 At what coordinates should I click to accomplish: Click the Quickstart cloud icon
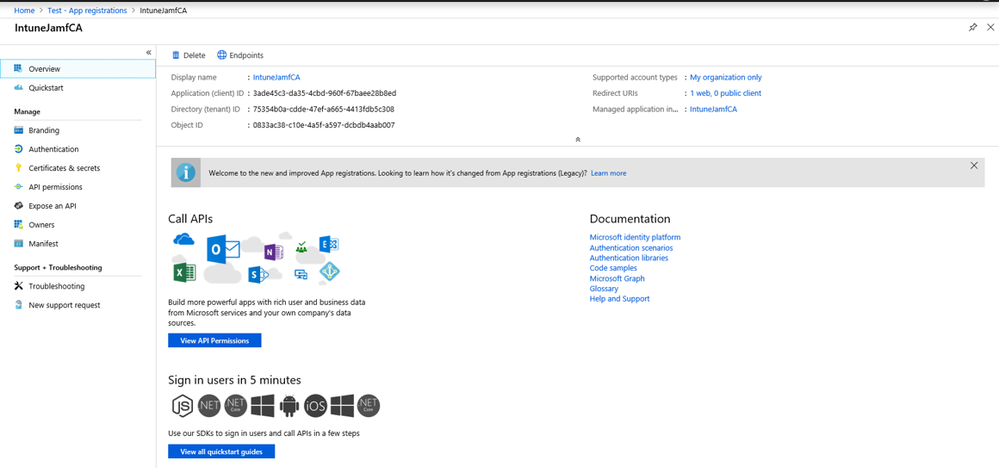coord(18,88)
